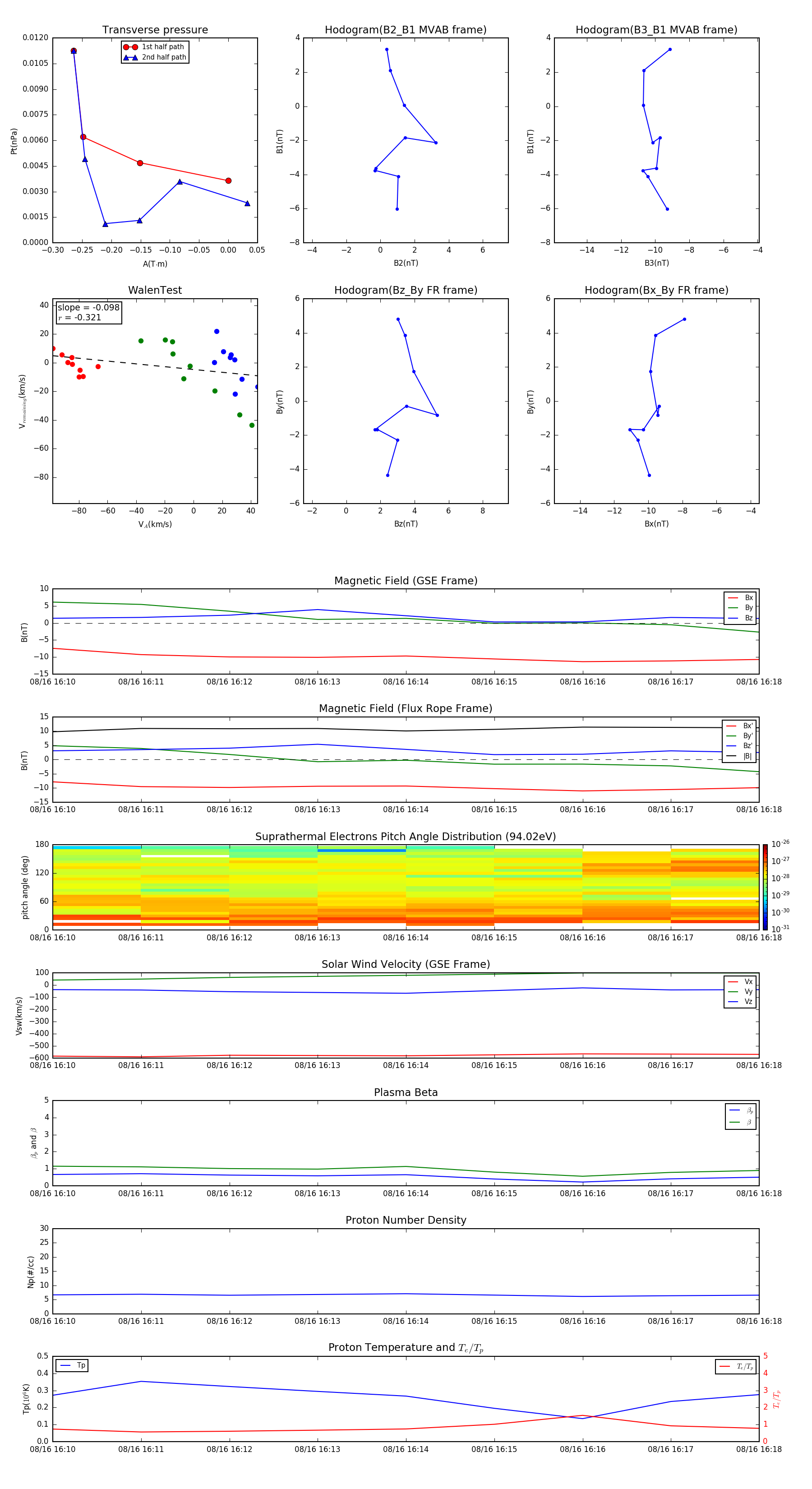812x1489 pixels.
Task: Click the Suprathermal Electrons Pitch Angle Distribution title
Action: coord(406,837)
